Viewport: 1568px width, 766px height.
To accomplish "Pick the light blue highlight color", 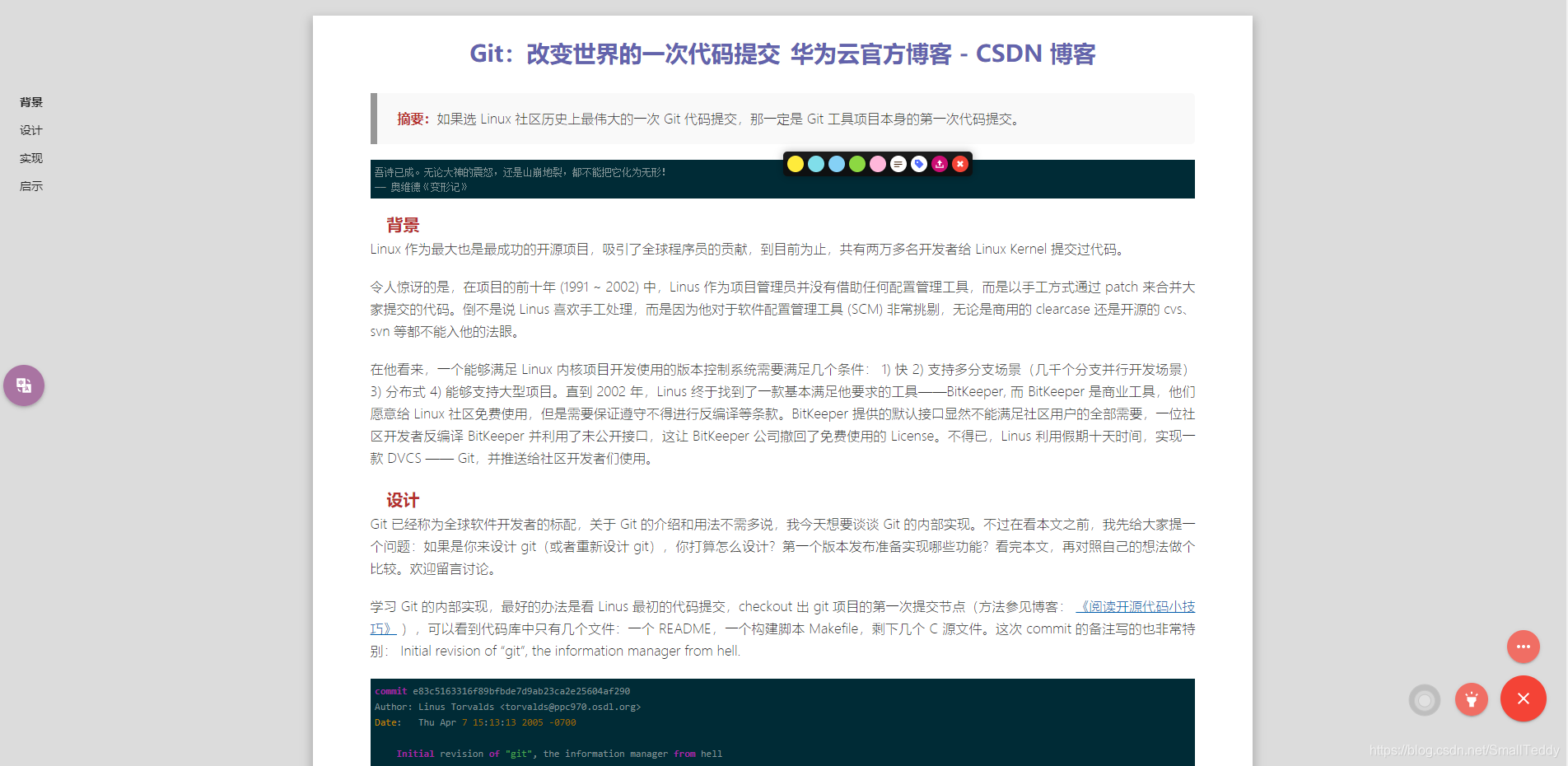I will [x=837, y=164].
